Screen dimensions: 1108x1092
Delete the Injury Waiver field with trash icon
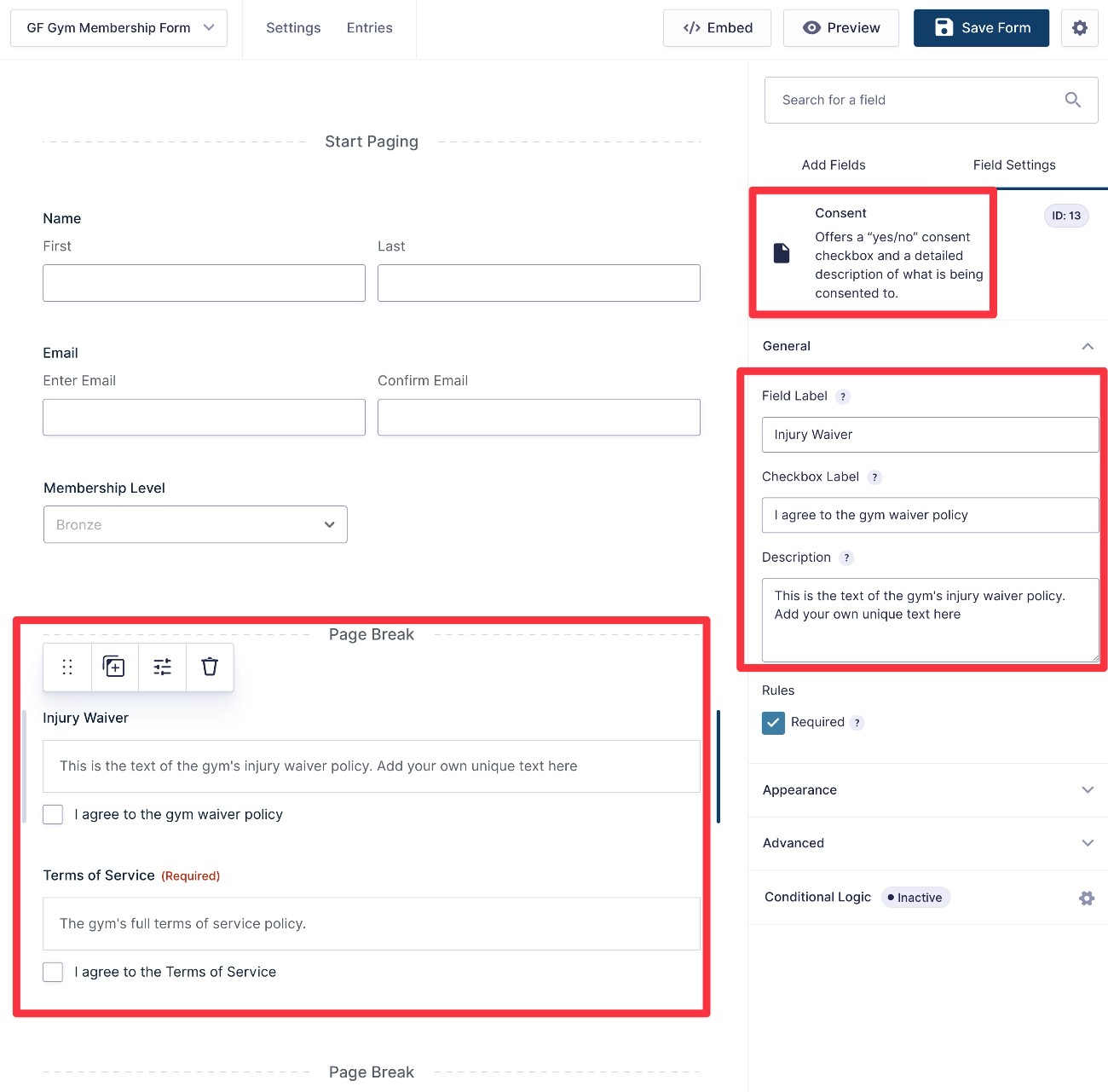coord(210,667)
